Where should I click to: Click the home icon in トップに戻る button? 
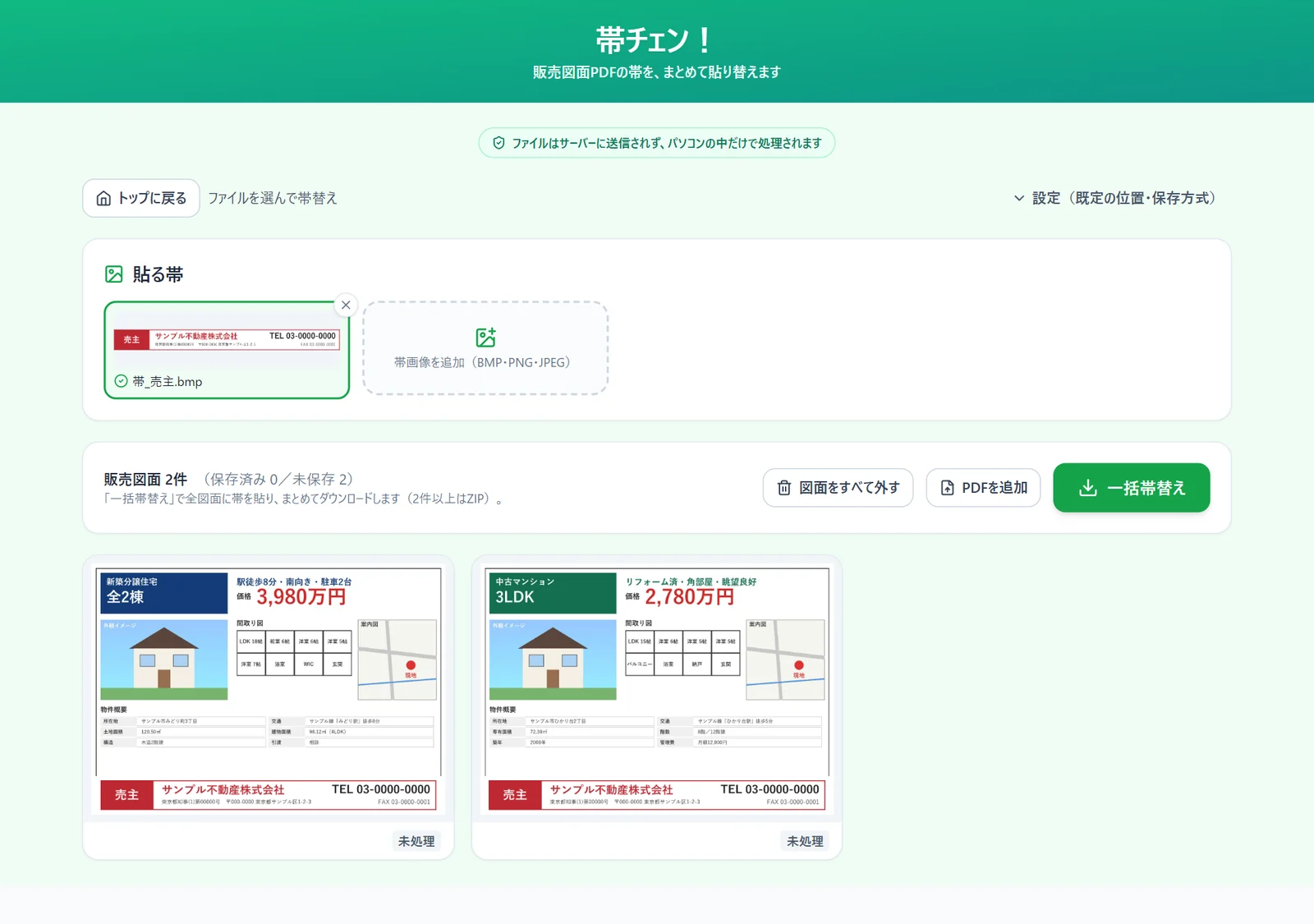(x=103, y=199)
